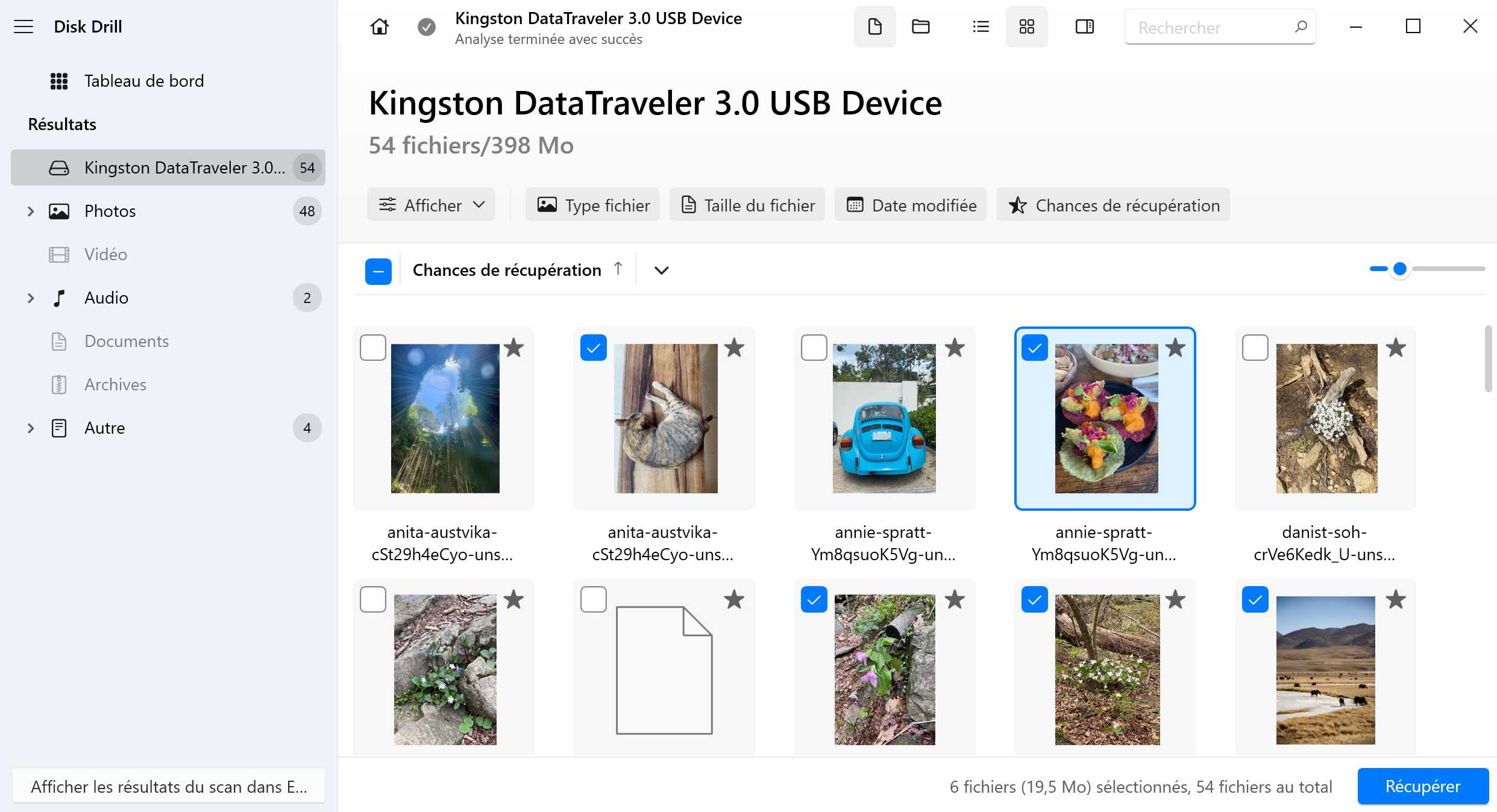
Task: Star the blue car photo
Action: [955, 348]
